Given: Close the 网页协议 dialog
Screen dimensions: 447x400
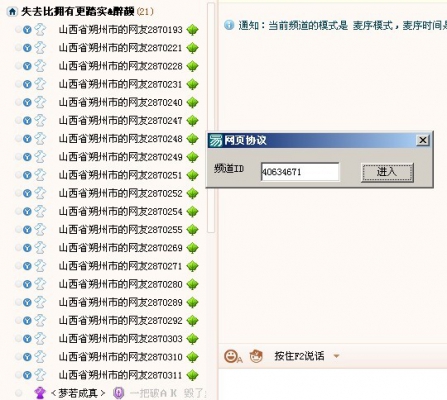Looking at the screenshot, I should (x=423, y=140).
